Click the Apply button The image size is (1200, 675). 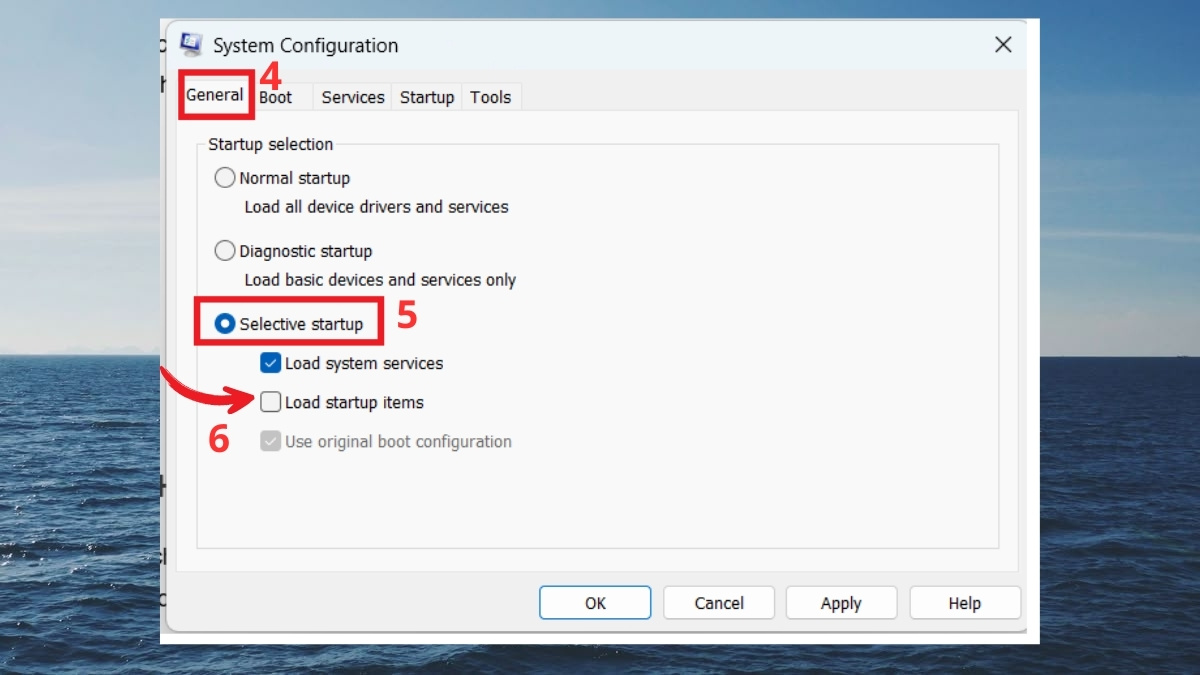tap(841, 603)
